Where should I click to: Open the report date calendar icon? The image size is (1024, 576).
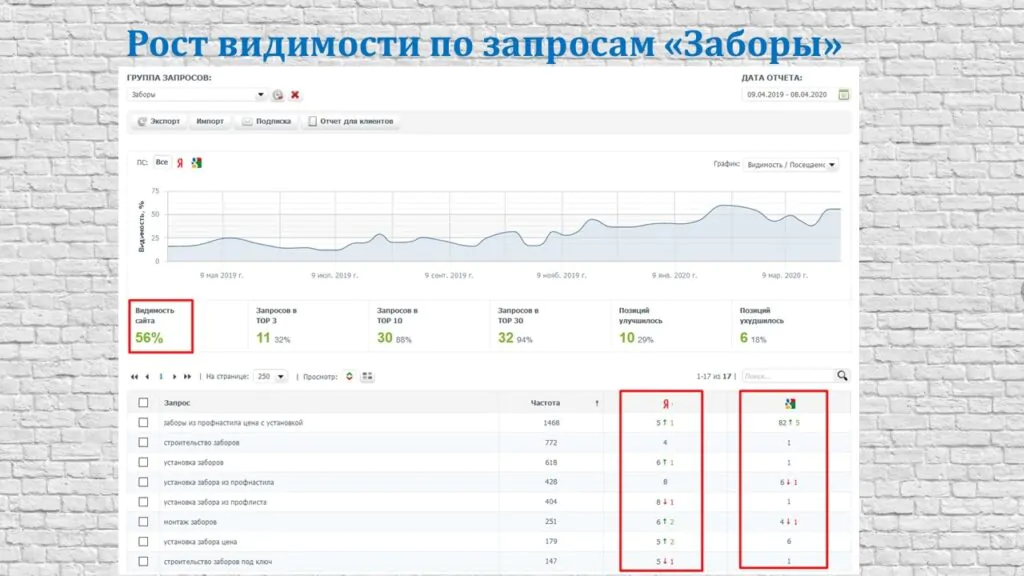tap(844, 95)
